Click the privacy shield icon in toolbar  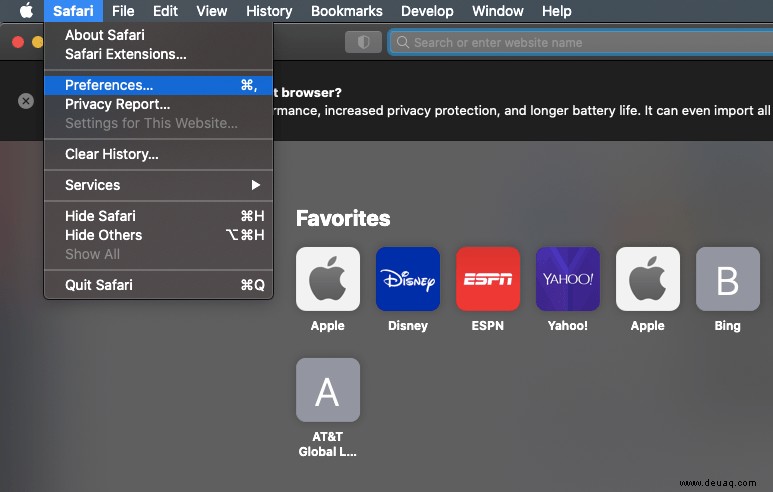pyautogui.click(x=363, y=42)
